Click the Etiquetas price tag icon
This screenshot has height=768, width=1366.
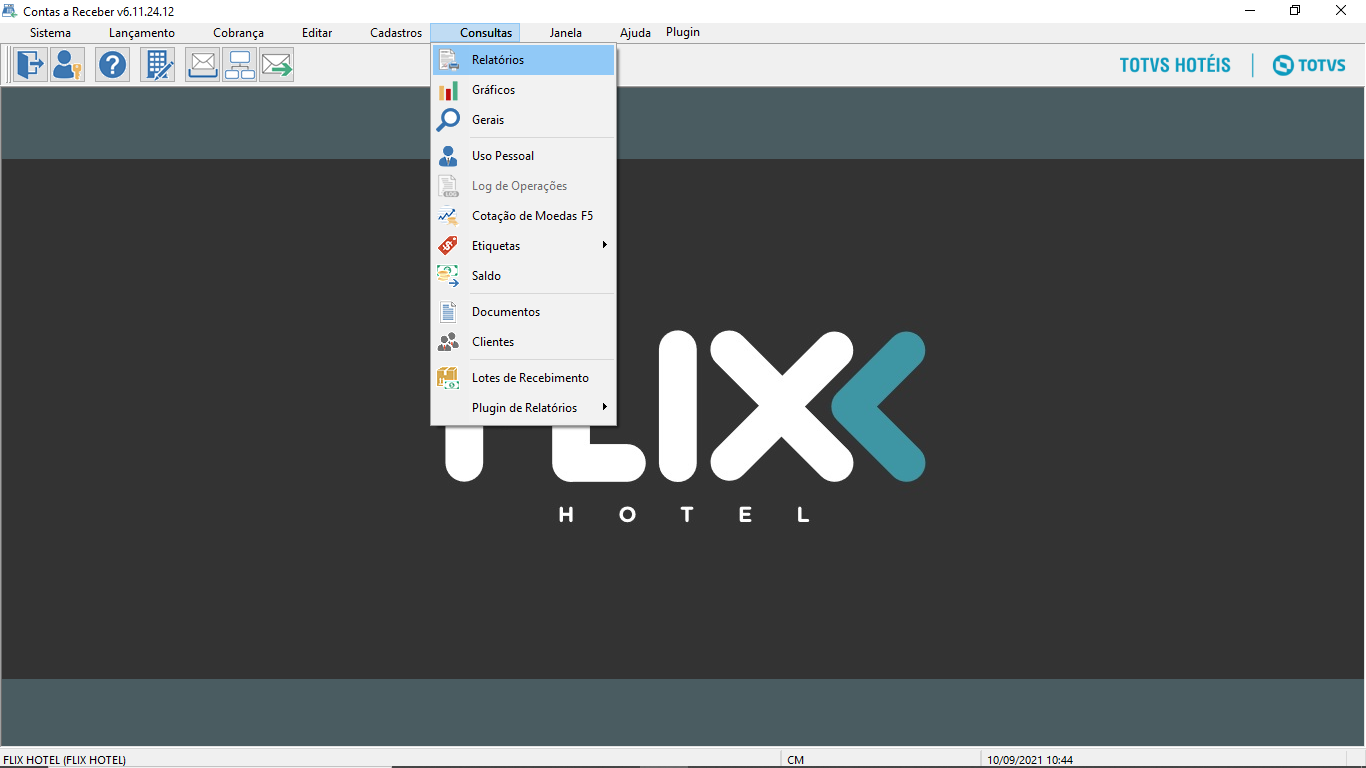pos(448,246)
